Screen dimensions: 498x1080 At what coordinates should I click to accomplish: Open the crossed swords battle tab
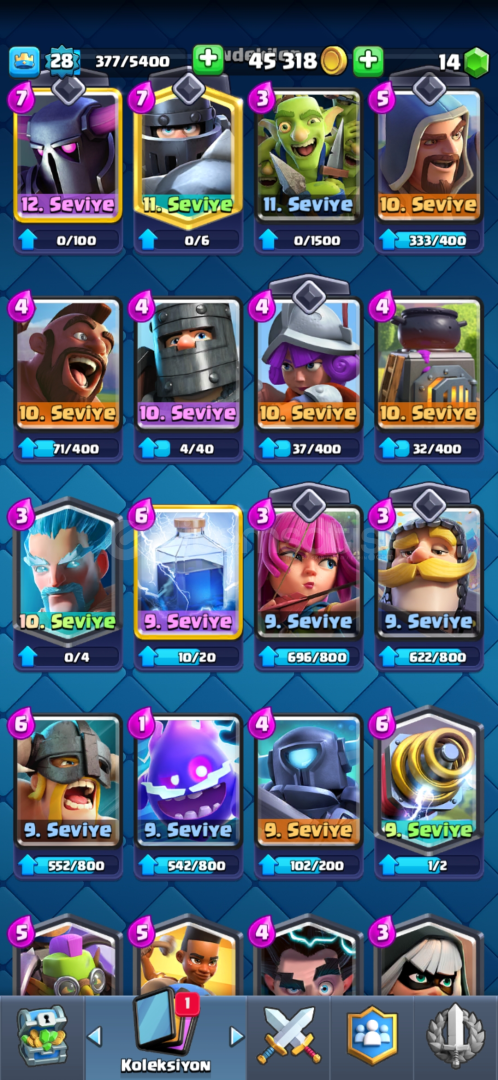pos(289,1035)
